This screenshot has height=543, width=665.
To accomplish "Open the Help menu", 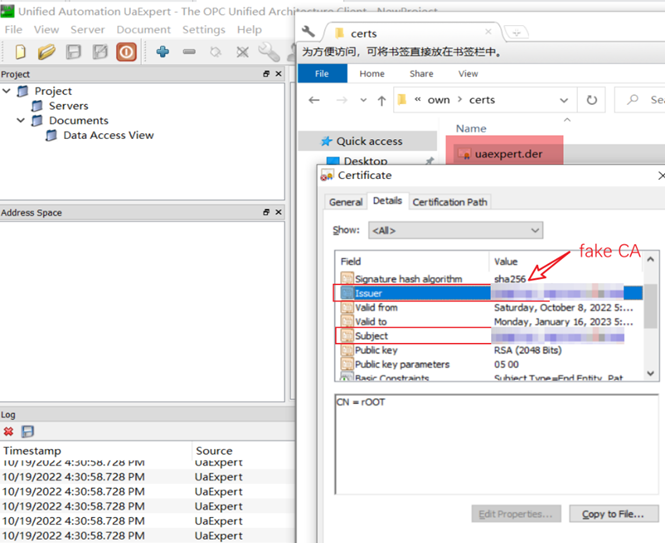I will (249, 30).
